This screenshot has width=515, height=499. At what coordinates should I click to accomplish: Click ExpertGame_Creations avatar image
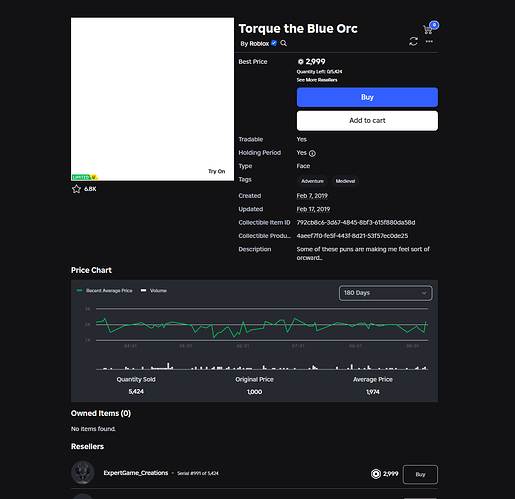coord(83,473)
